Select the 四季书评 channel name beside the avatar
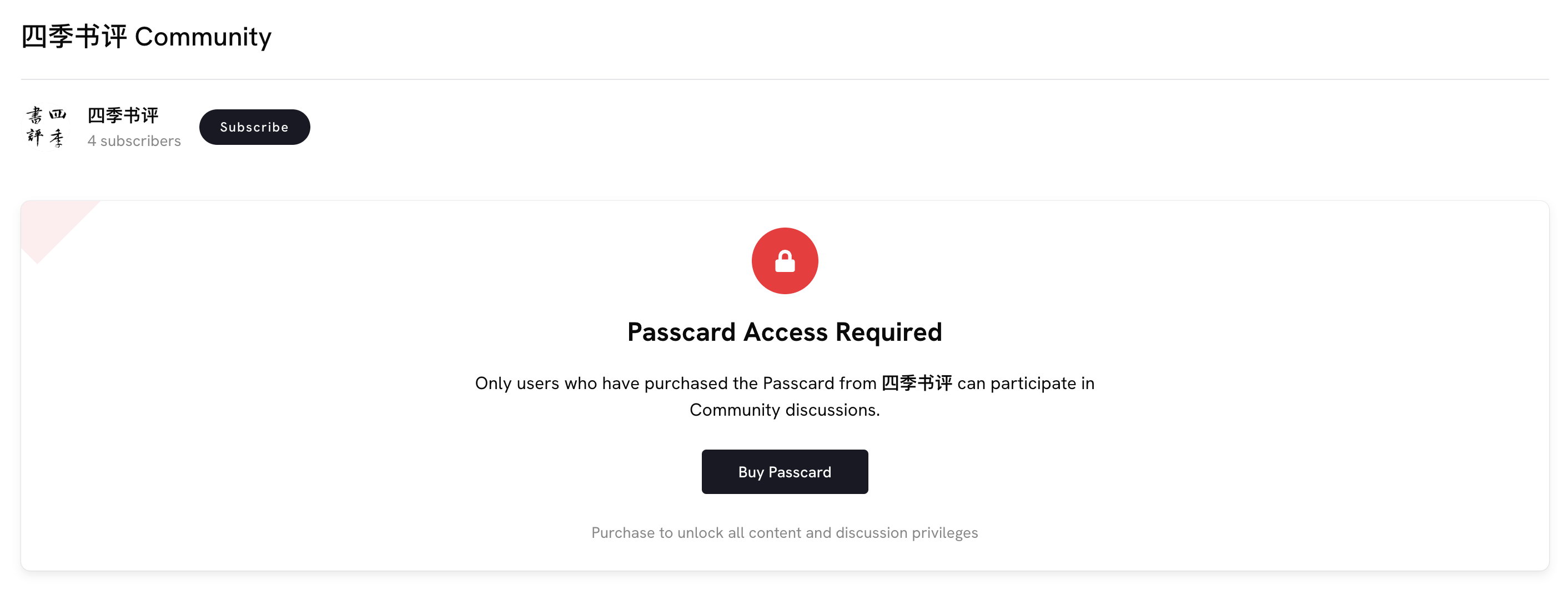The width and height of the screenshot is (1568, 605). pyautogui.click(x=123, y=115)
